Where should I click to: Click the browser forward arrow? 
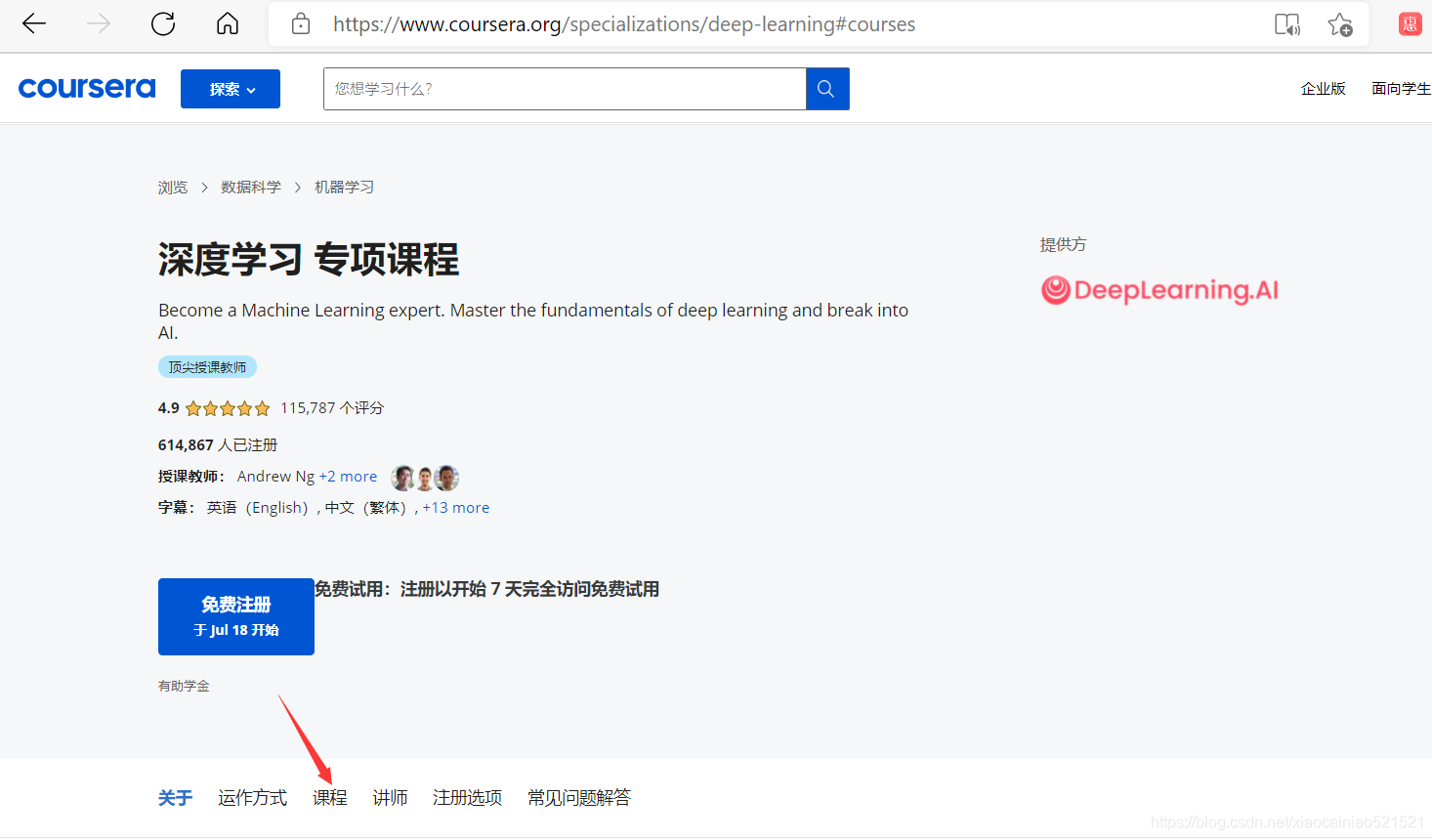[99, 24]
